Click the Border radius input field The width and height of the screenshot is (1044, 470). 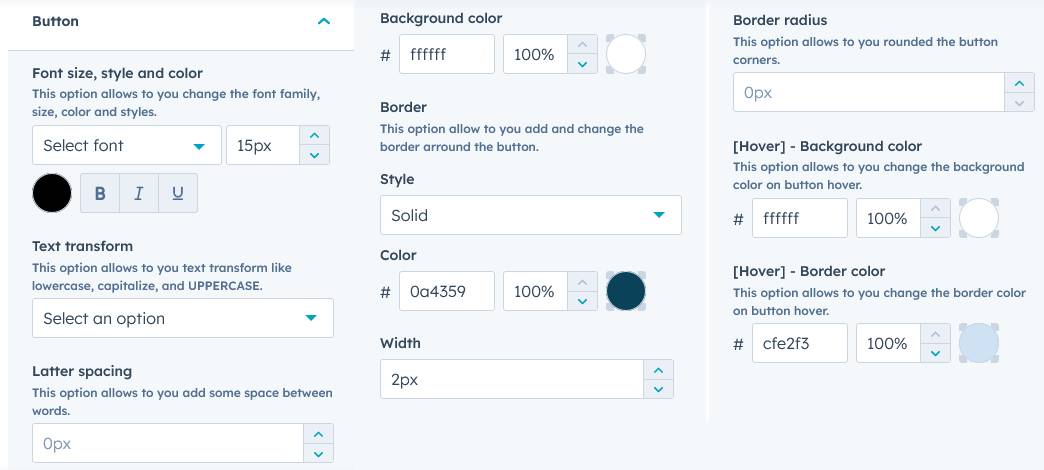point(867,93)
